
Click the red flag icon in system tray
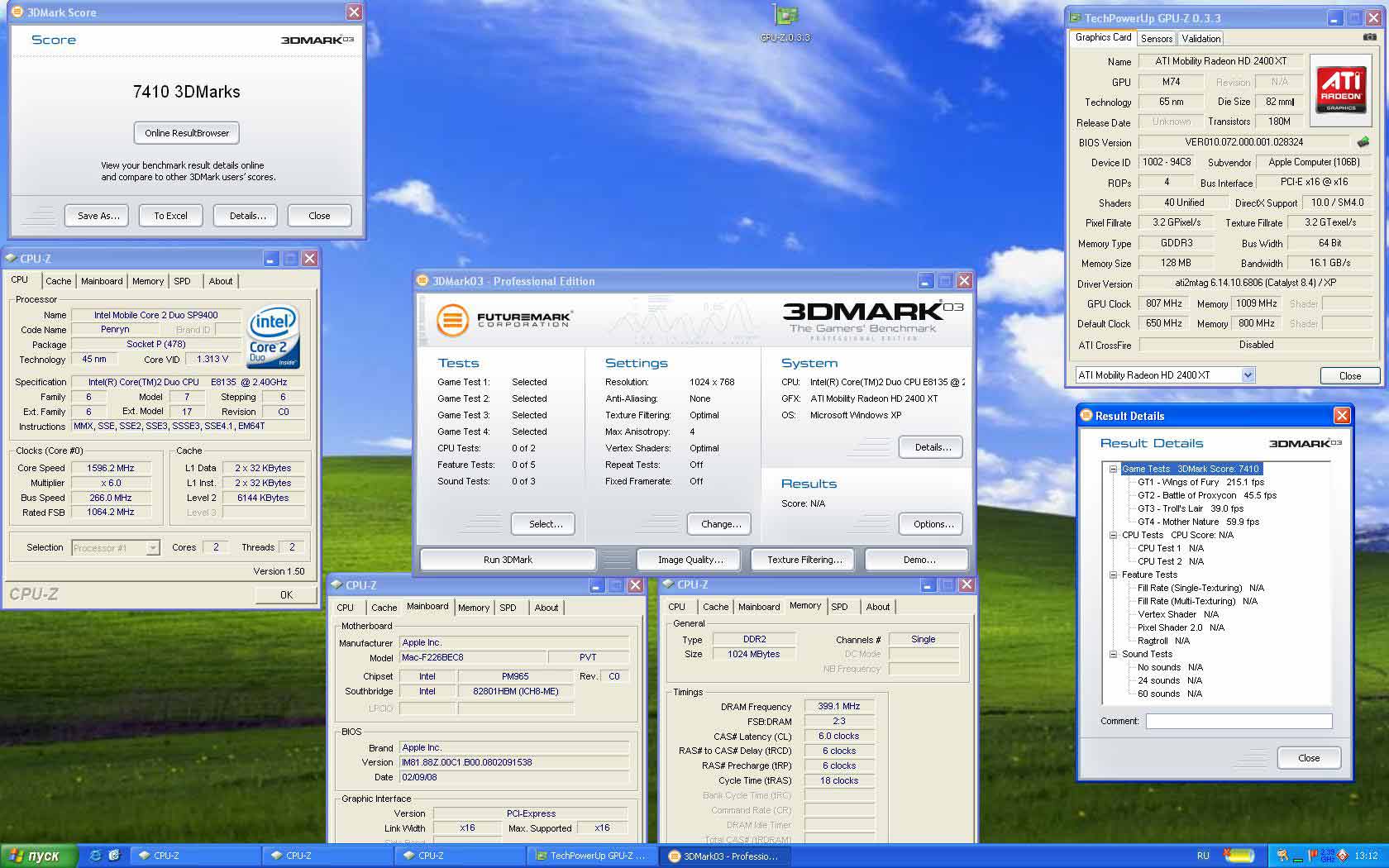pyautogui.click(x=1312, y=856)
